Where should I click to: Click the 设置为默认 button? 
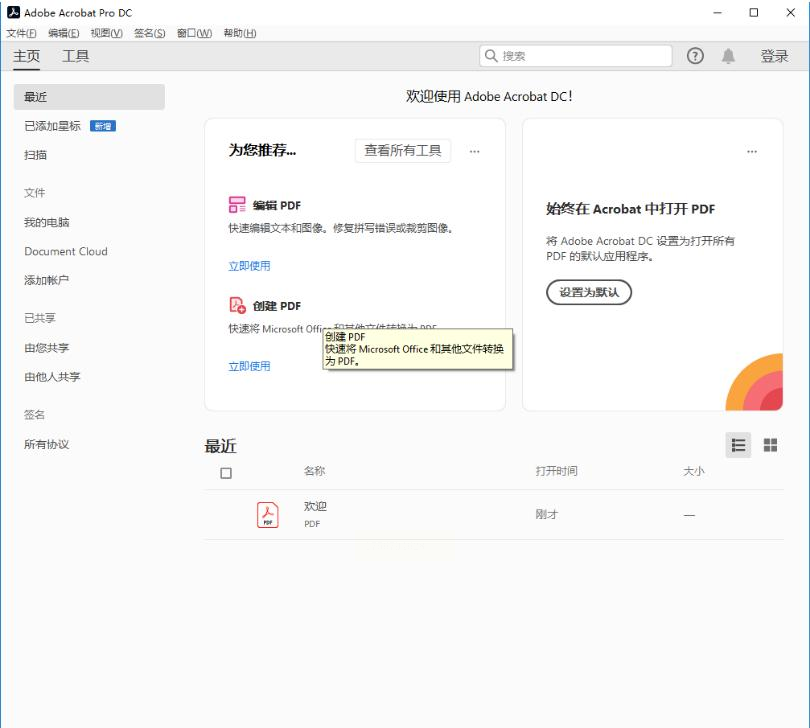[x=589, y=292]
